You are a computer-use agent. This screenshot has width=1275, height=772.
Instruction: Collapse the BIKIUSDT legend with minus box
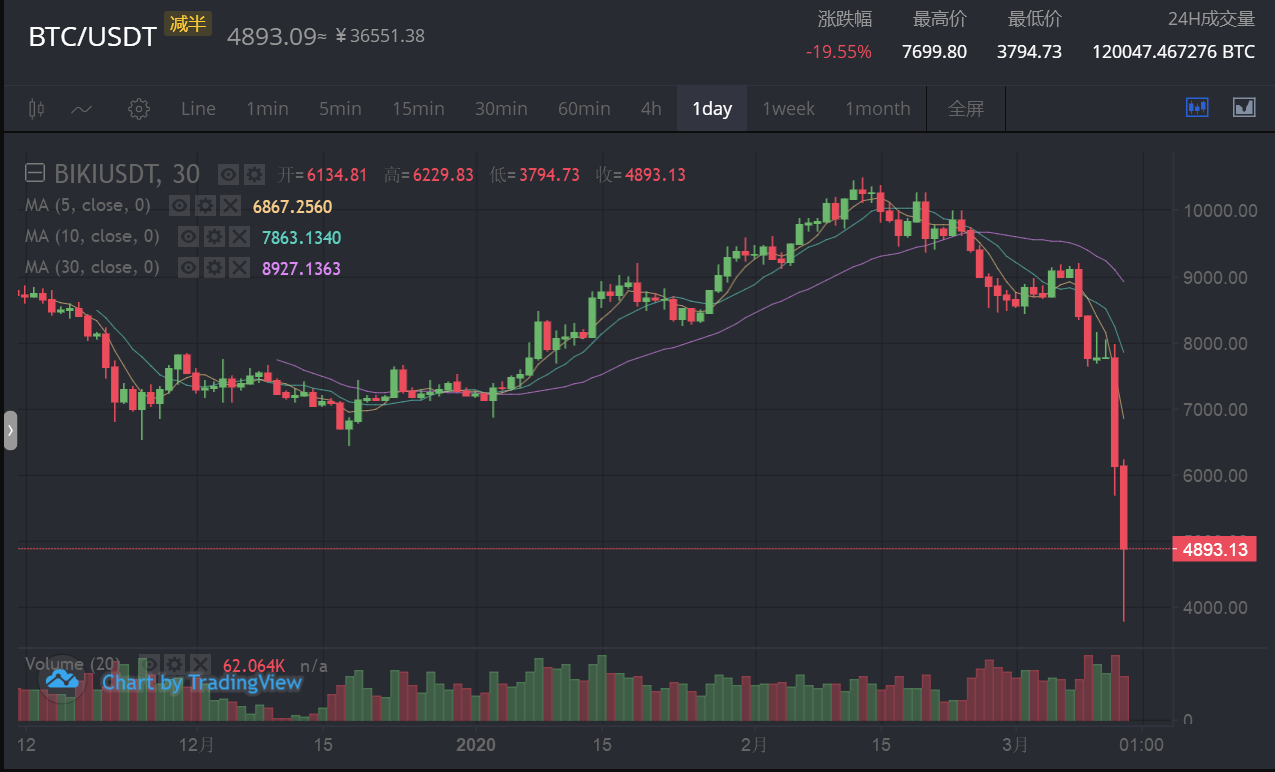tap(35, 173)
